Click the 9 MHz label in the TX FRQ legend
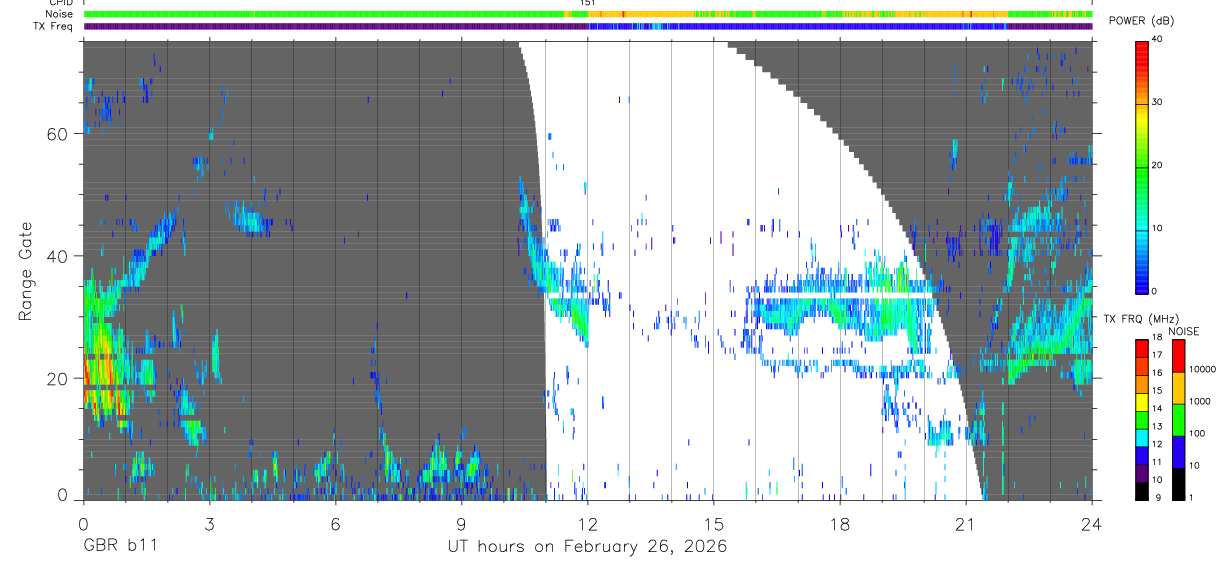 (x=1158, y=497)
